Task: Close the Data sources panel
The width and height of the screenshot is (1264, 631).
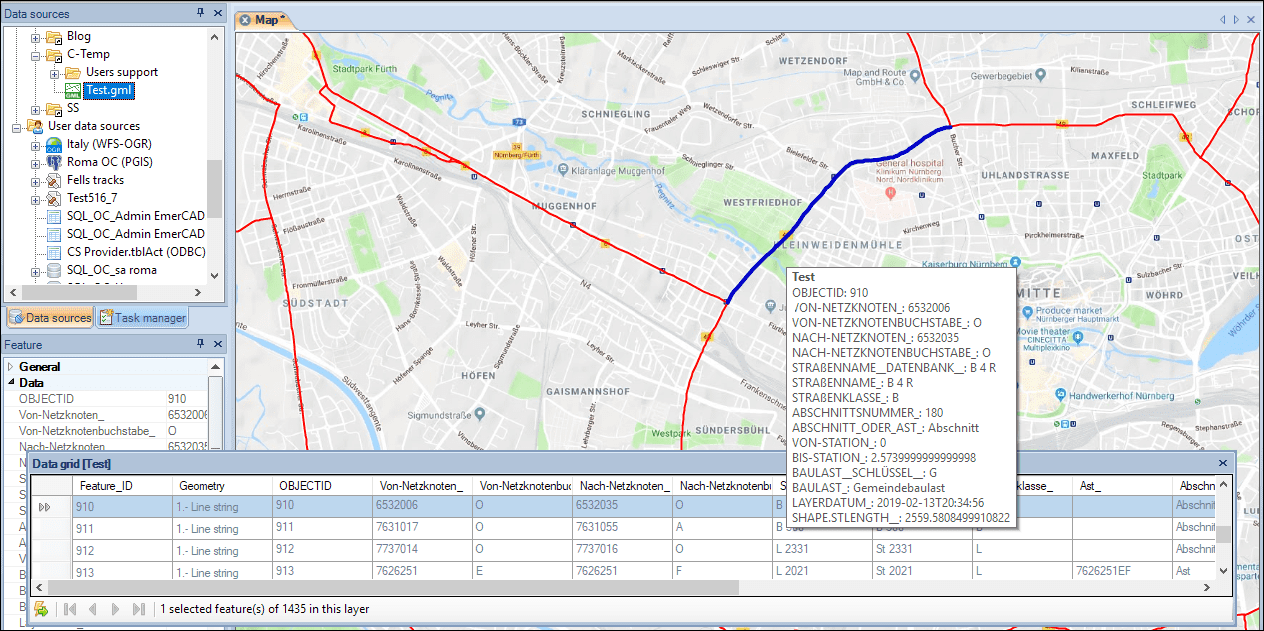Action: (217, 13)
